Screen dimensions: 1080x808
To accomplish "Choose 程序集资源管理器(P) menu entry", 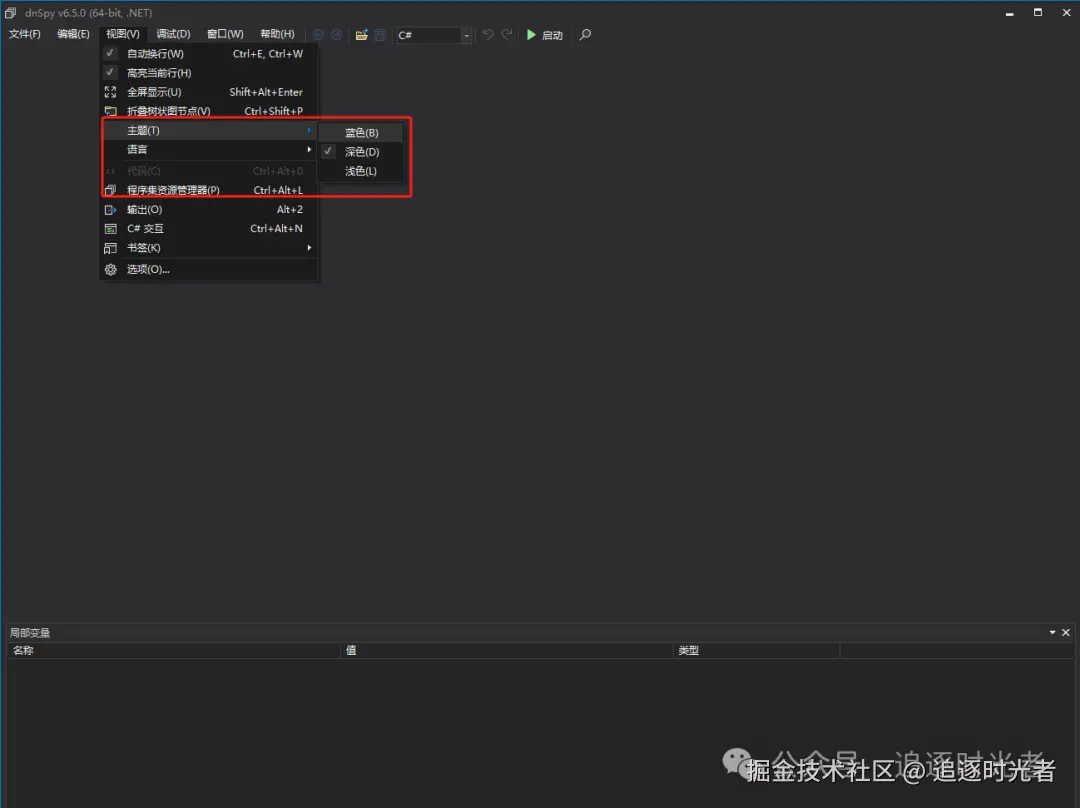I will pyautogui.click(x=210, y=190).
